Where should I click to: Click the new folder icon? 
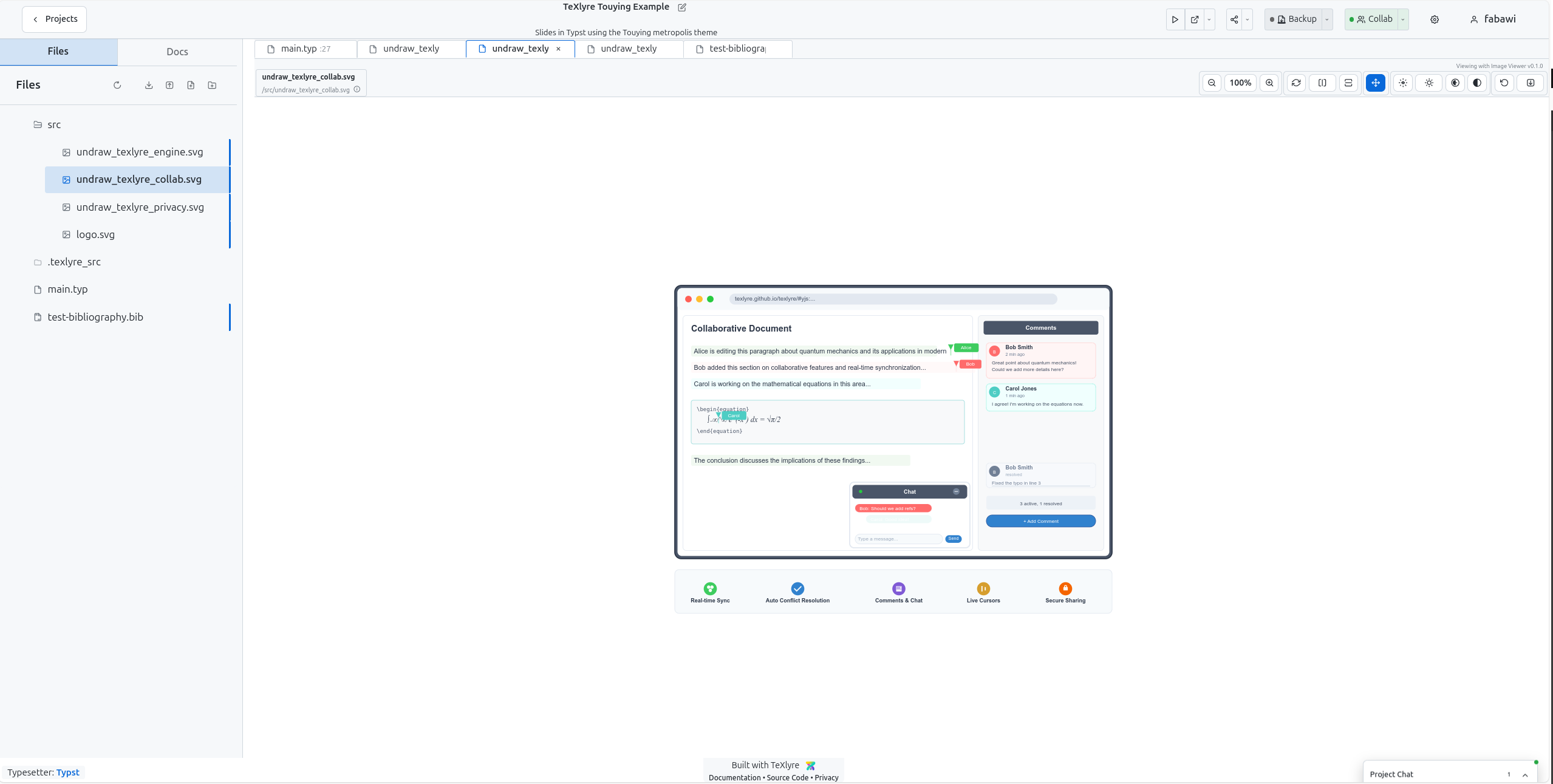point(212,86)
